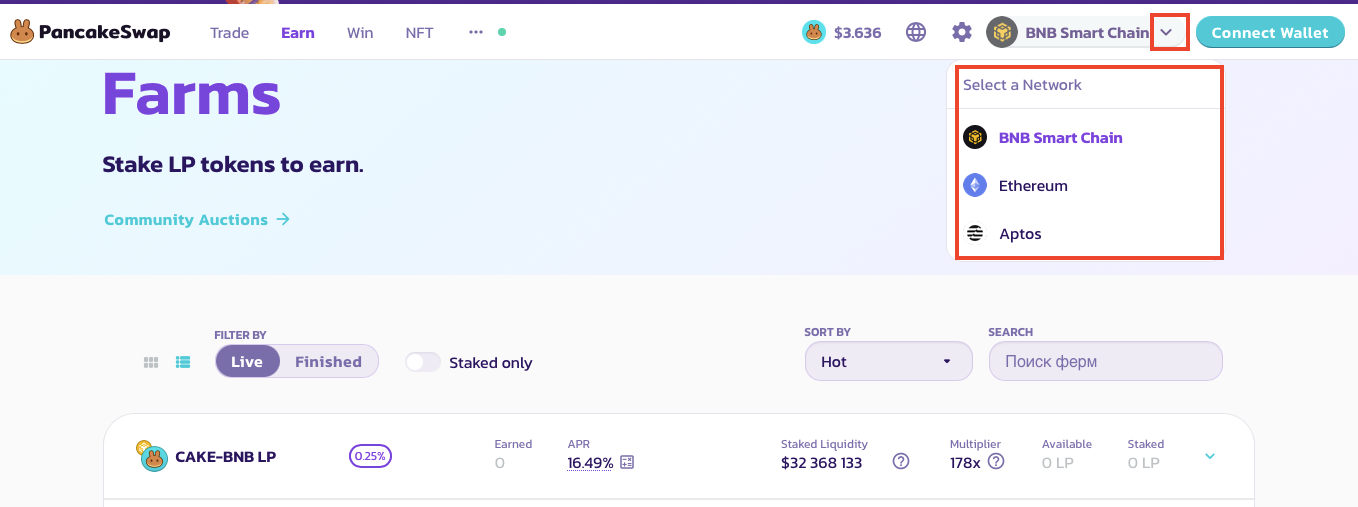
Task: Click the PancakeSwap bunny logo
Action: (23, 33)
